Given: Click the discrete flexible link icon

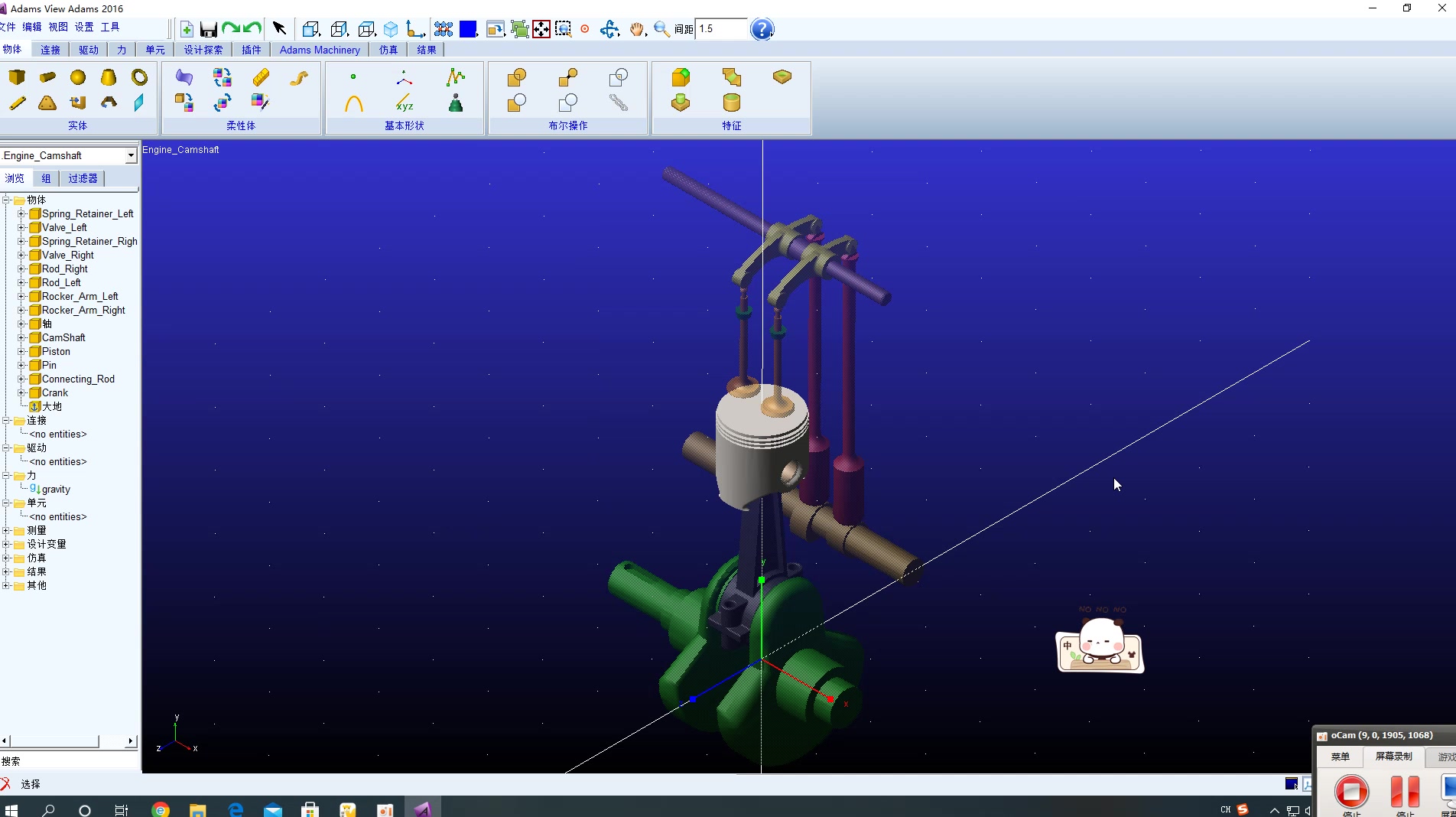Looking at the screenshot, I should [261, 77].
